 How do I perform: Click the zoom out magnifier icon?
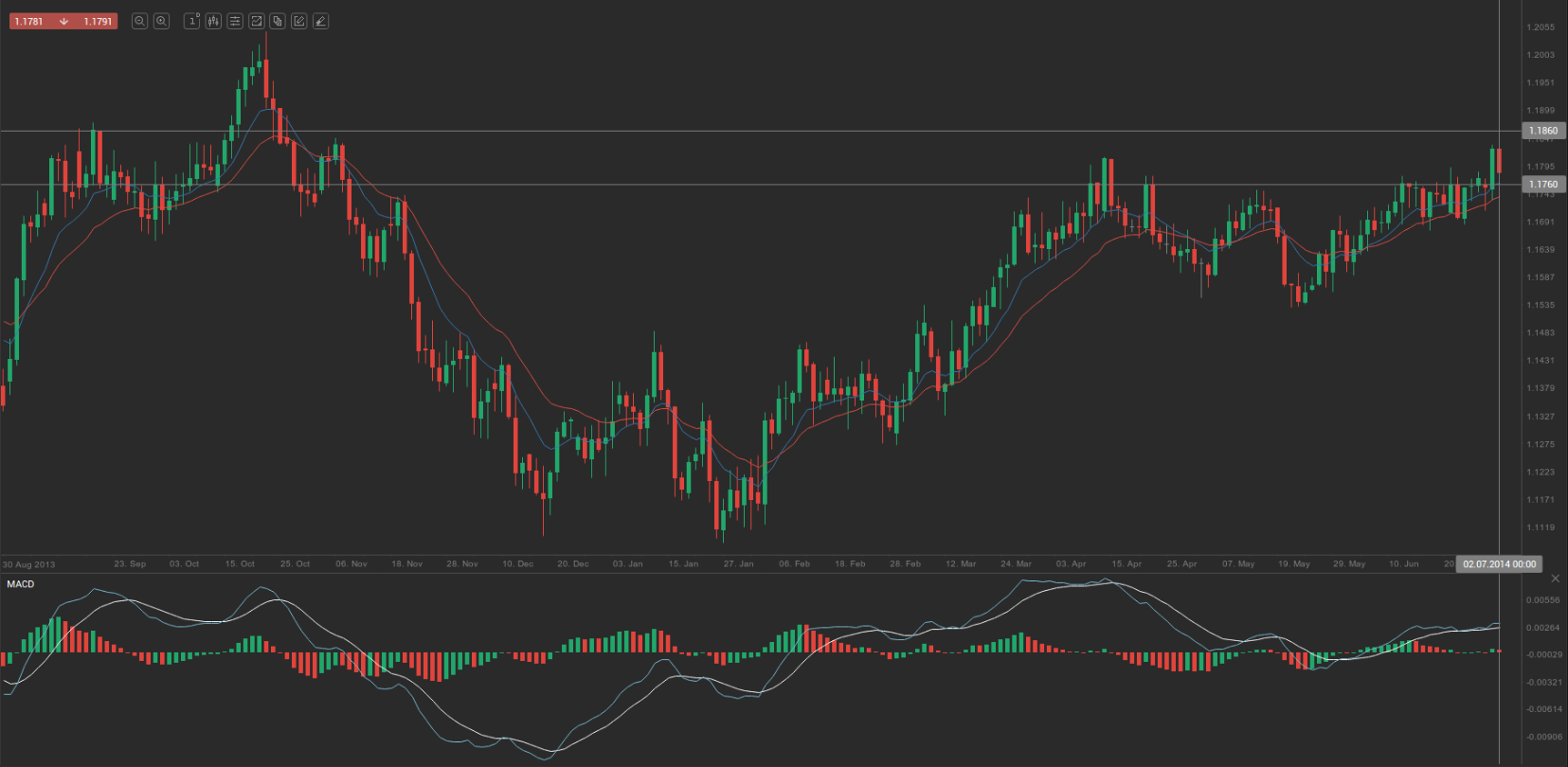point(139,21)
